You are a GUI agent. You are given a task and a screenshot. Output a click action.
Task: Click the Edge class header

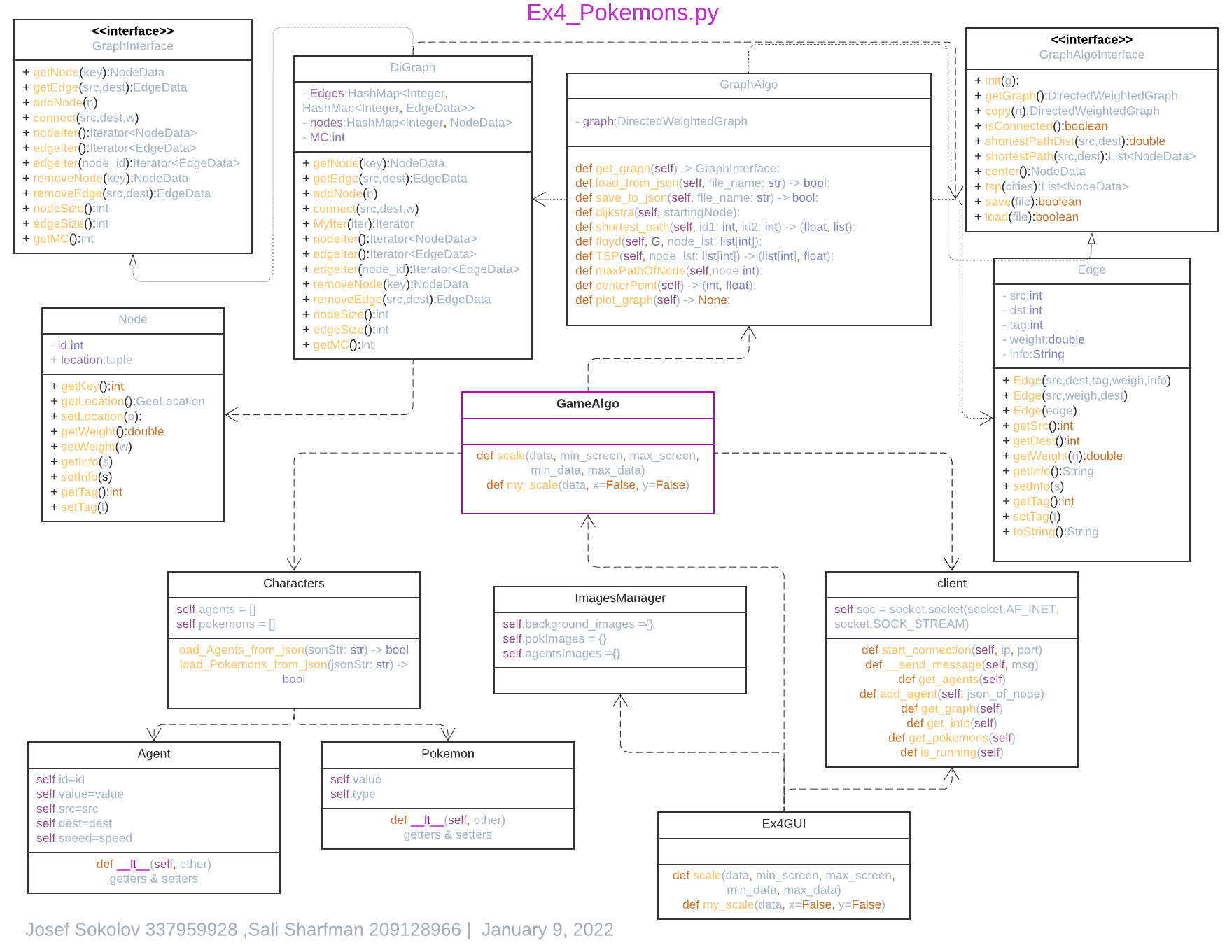coord(1091,270)
